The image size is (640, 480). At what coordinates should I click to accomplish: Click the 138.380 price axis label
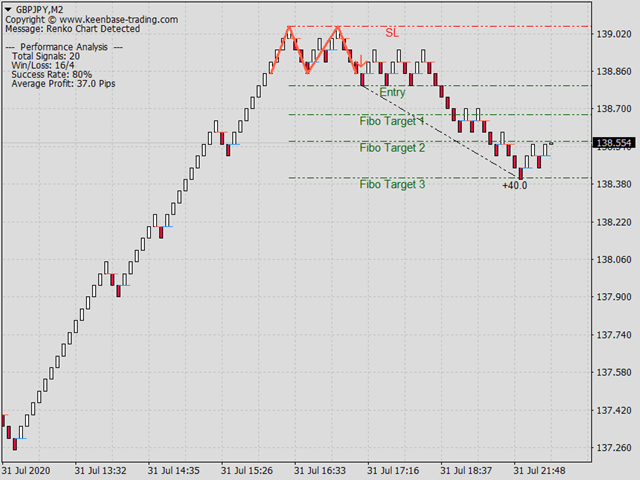(614, 184)
